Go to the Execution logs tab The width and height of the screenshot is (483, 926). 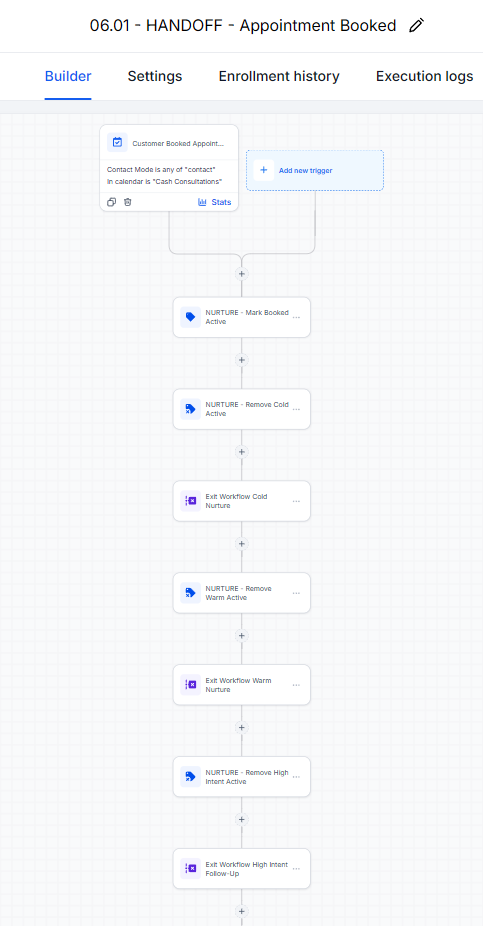point(425,76)
